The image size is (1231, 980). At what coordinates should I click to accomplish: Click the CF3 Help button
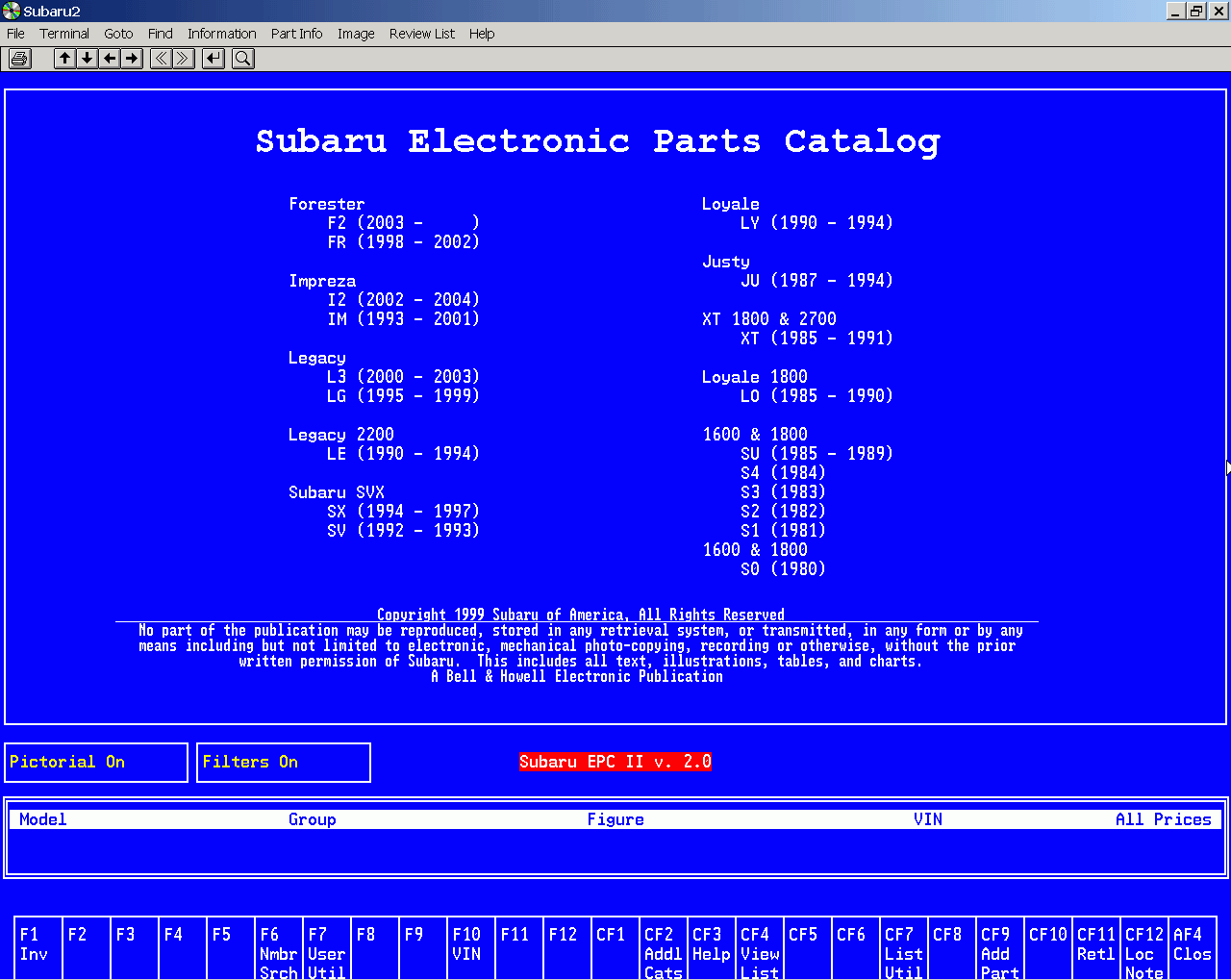[712, 948]
